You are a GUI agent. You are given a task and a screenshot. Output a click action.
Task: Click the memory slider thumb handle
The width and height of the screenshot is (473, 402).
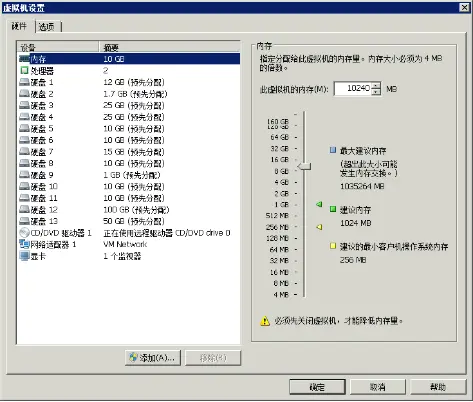point(304,166)
